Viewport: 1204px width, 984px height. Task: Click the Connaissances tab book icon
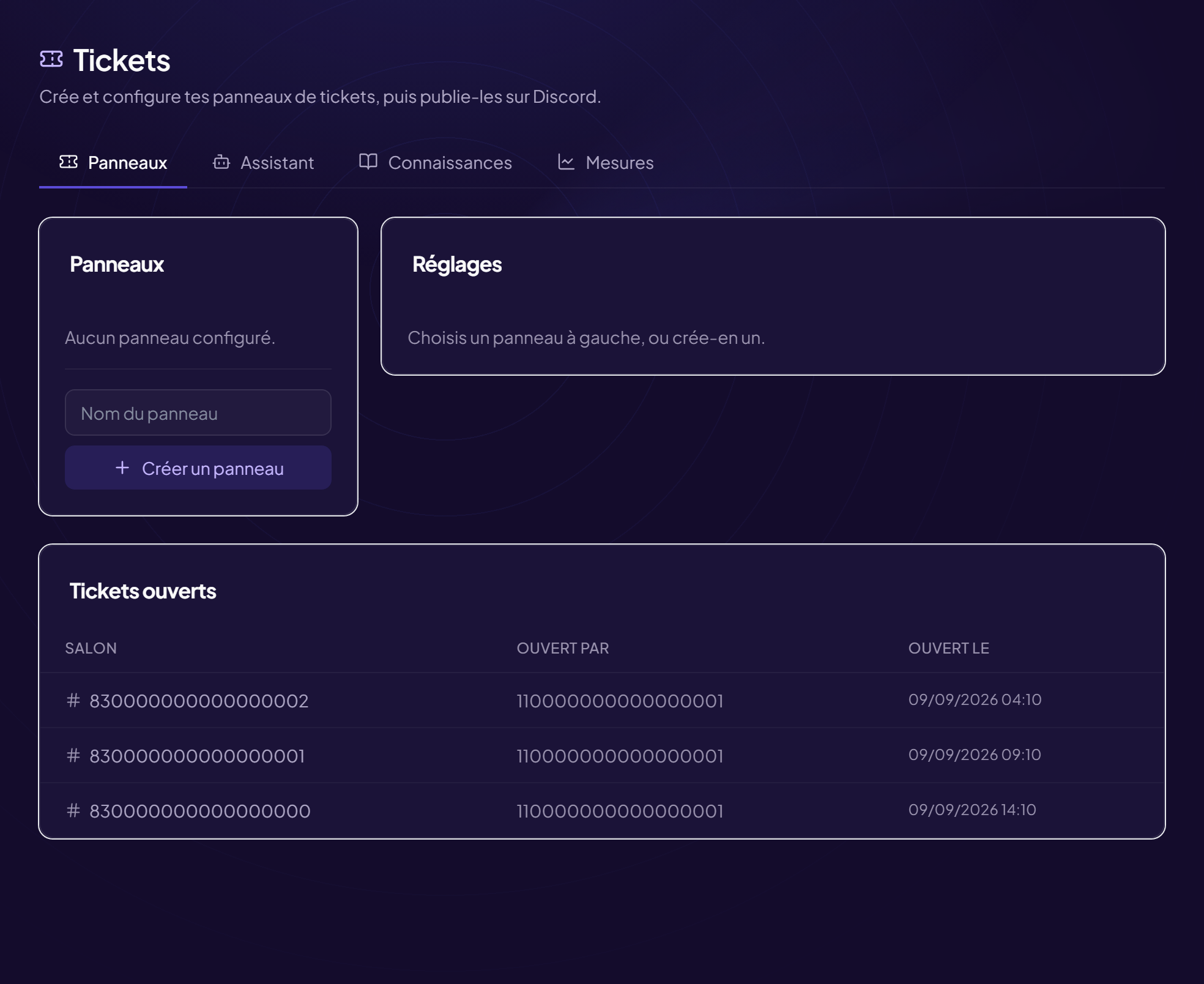[x=368, y=162]
